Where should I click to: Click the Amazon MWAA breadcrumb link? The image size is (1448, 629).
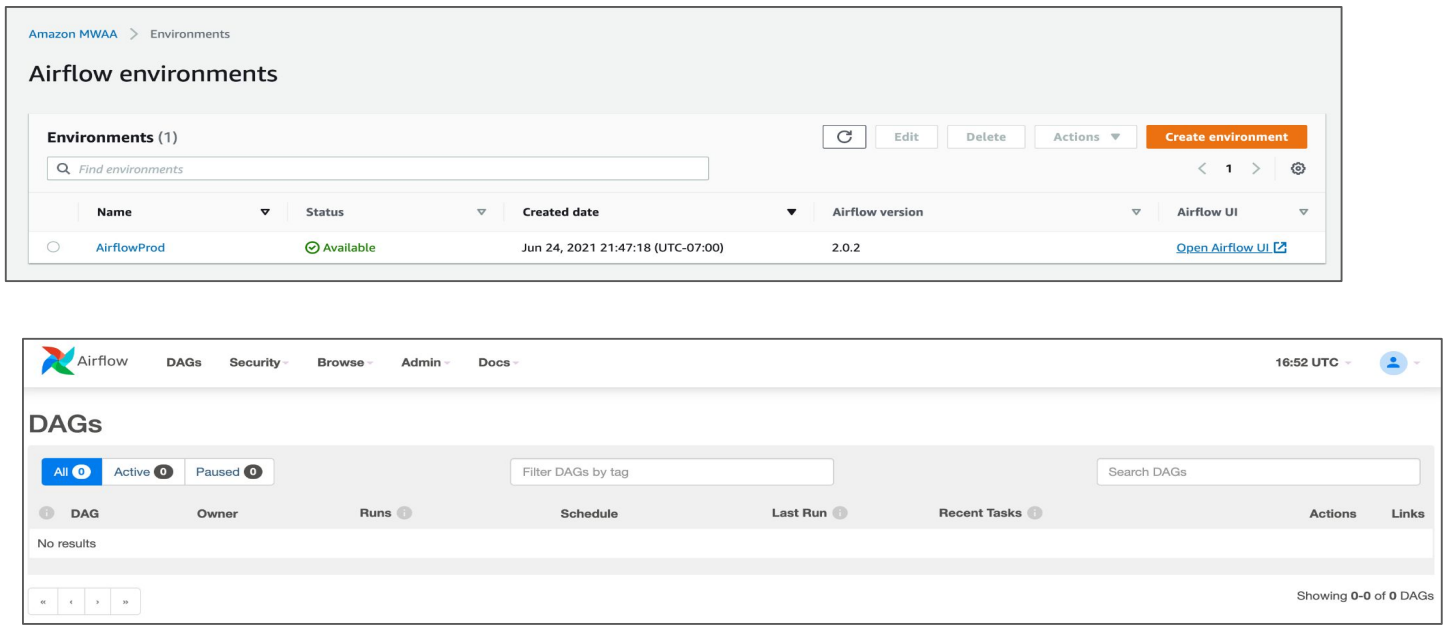pyautogui.click(x=73, y=34)
